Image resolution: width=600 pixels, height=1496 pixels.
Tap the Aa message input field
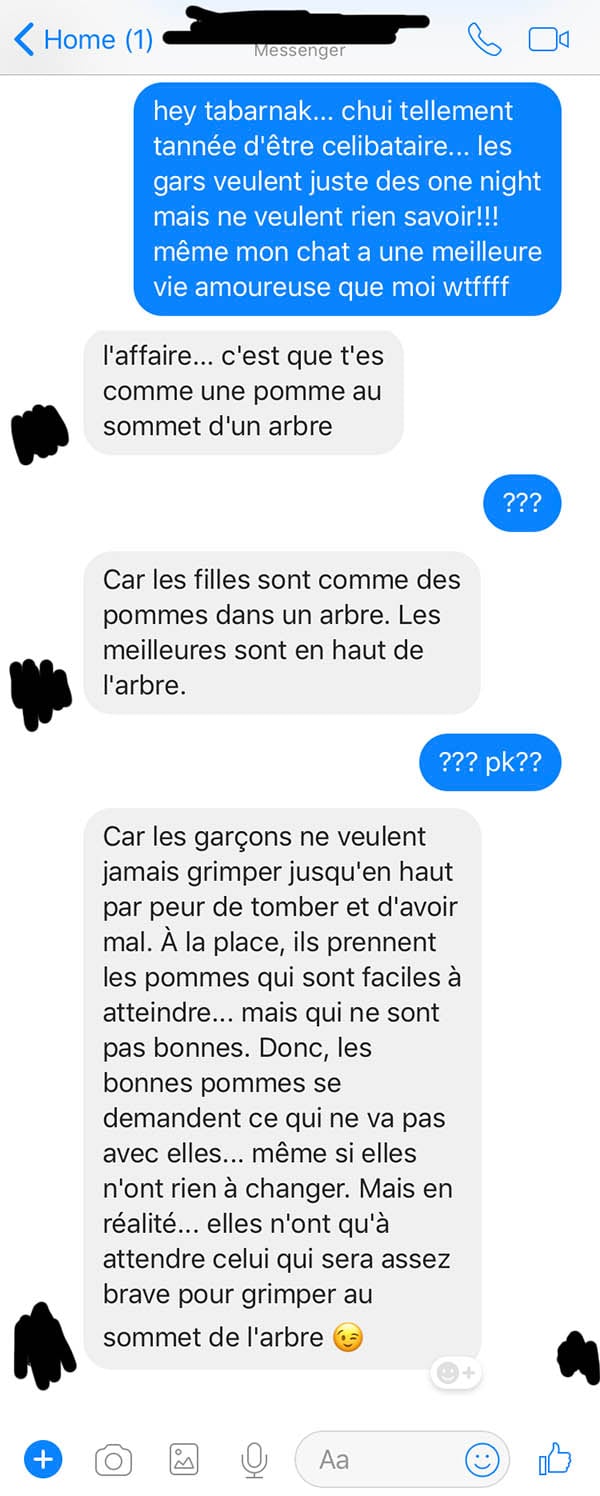pyautogui.click(x=402, y=1460)
